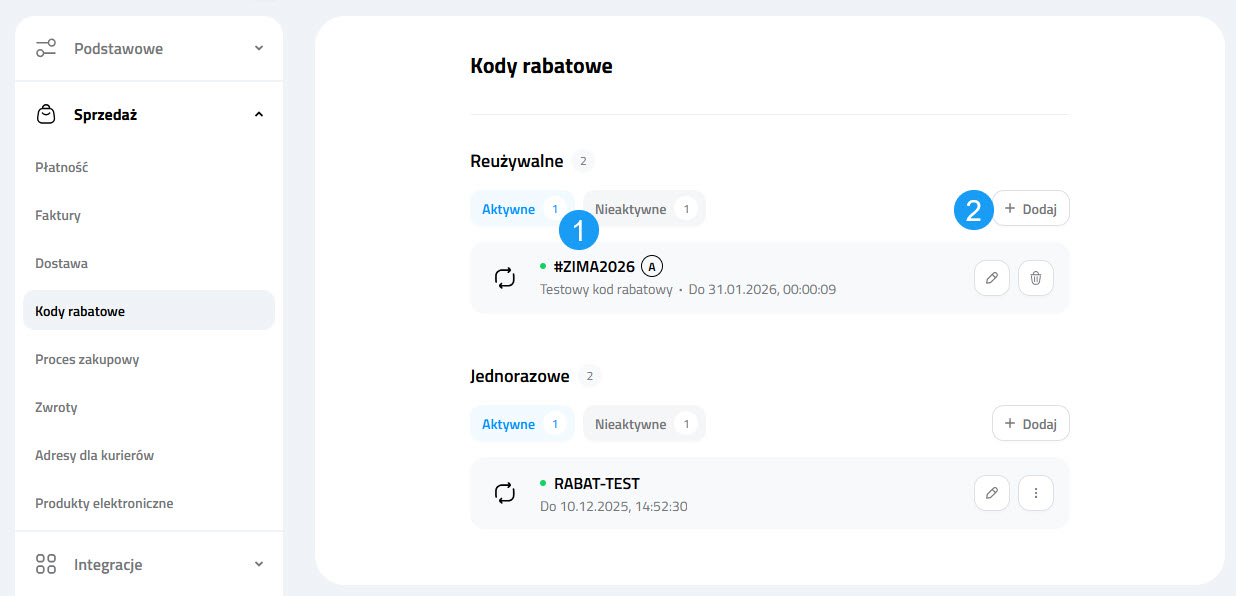Open more options for RABAT-TEST
The height and width of the screenshot is (596, 1236).
click(x=1035, y=493)
